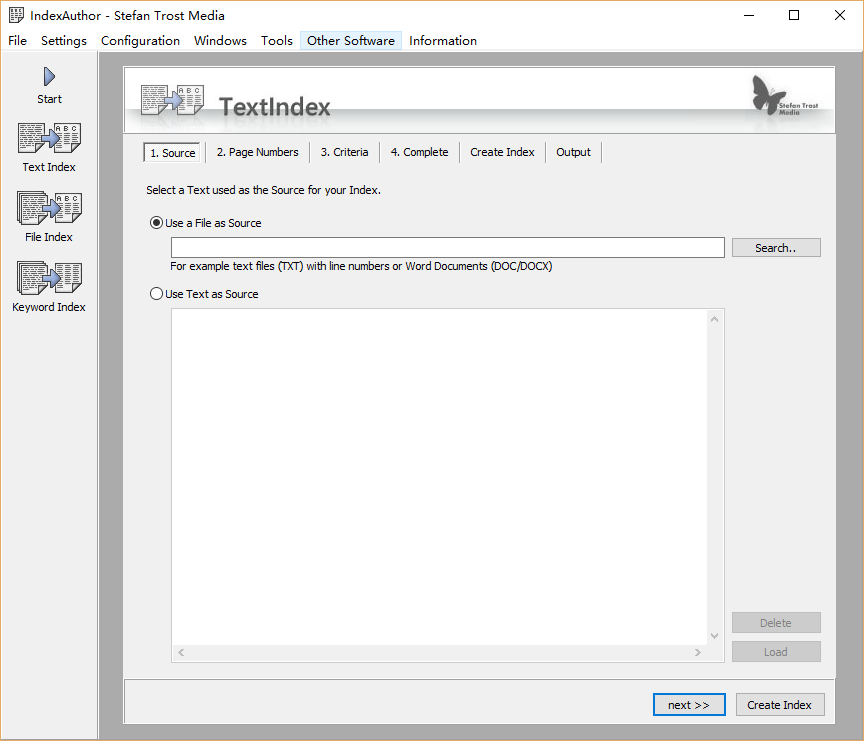The image size is (864, 741).
Task: Expand the Configuration menu
Action: point(140,41)
